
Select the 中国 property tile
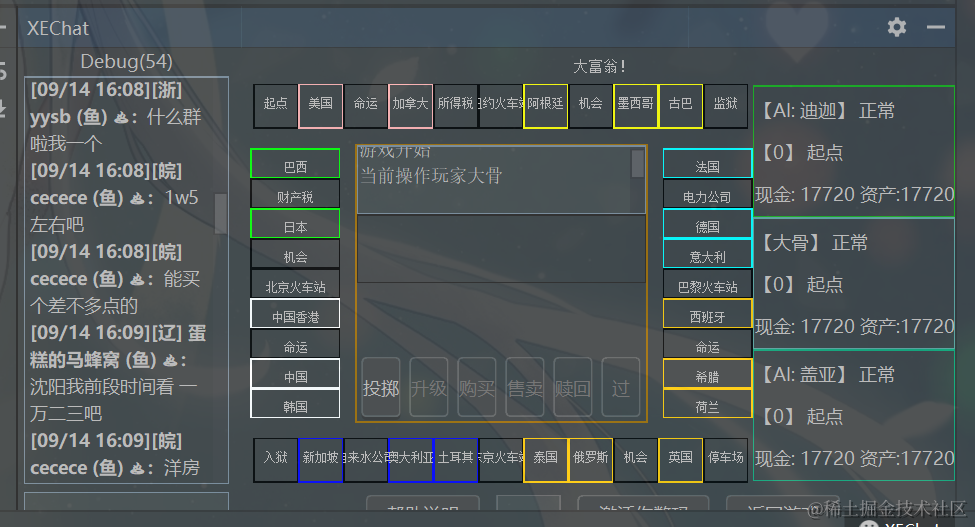coord(295,373)
